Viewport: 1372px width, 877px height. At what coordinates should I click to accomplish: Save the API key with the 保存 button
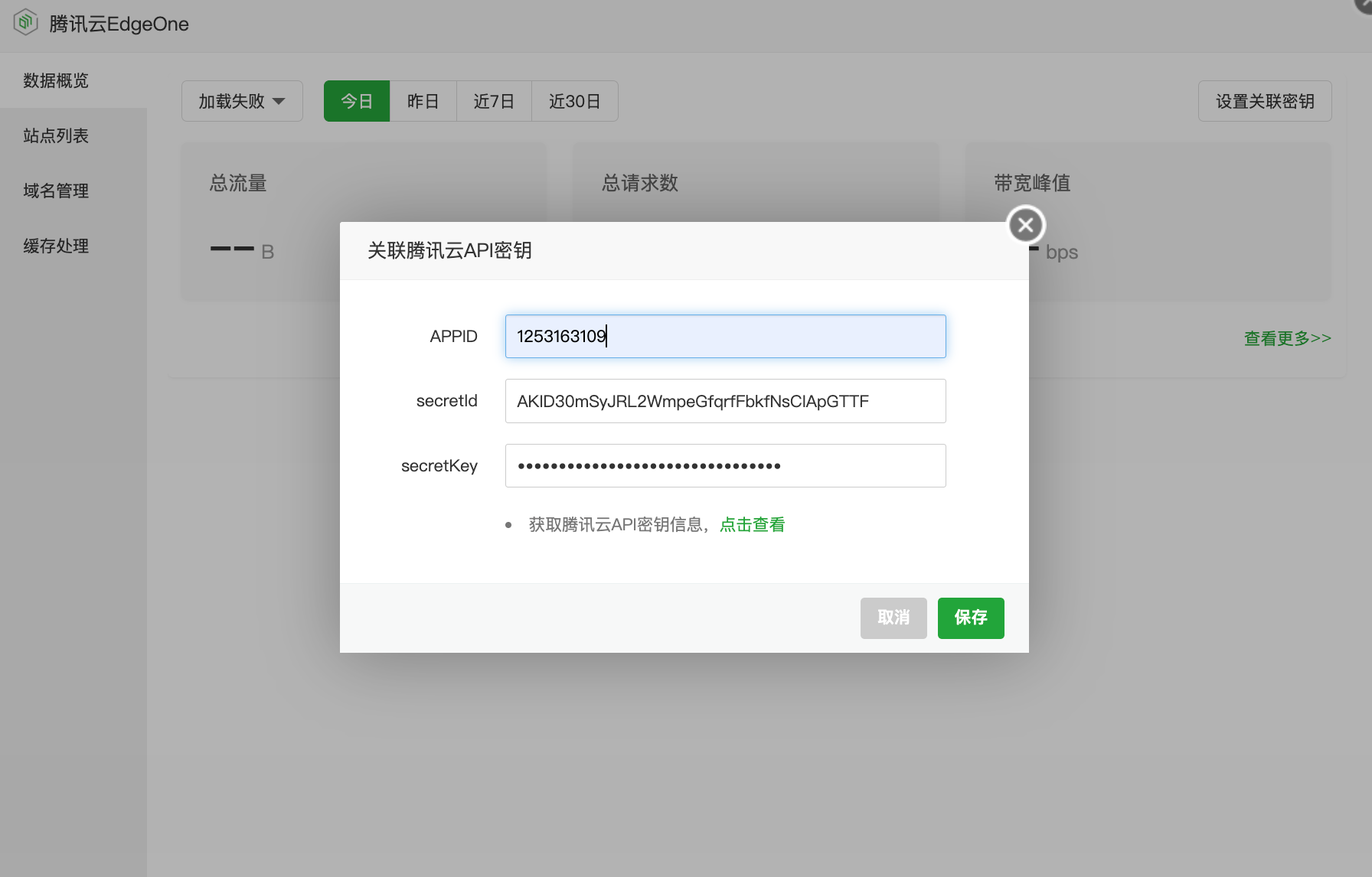coord(970,618)
